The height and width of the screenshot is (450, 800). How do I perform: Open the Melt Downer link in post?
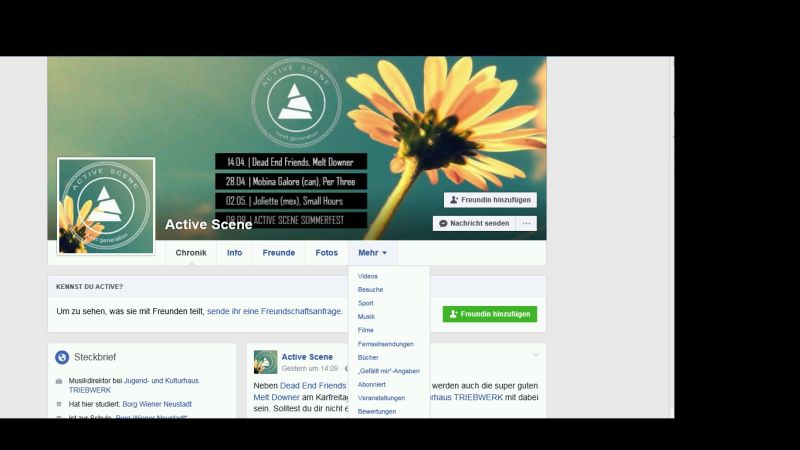277,397
